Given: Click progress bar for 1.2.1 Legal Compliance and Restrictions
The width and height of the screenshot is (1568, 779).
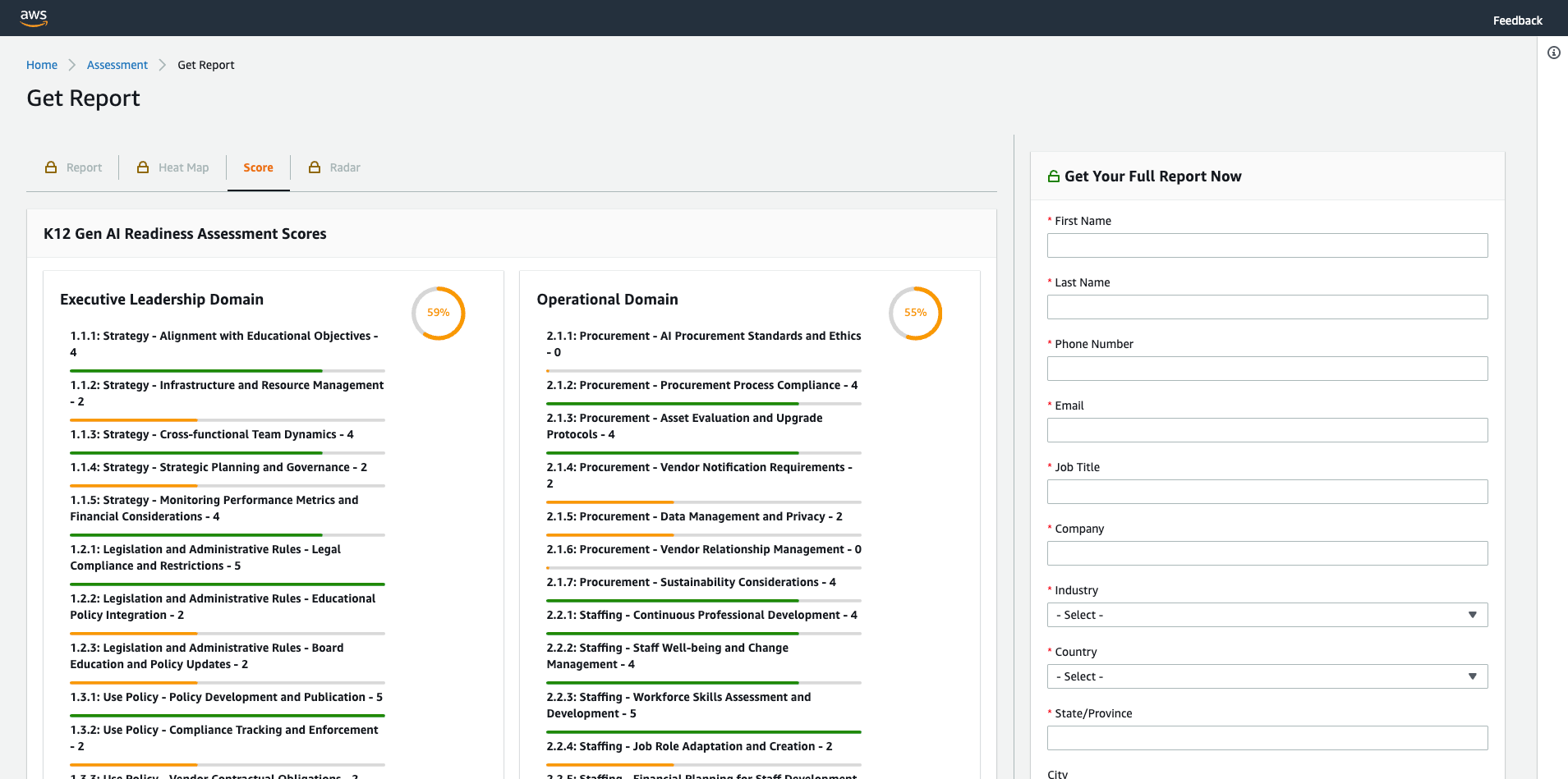Looking at the screenshot, I should click(x=228, y=584).
